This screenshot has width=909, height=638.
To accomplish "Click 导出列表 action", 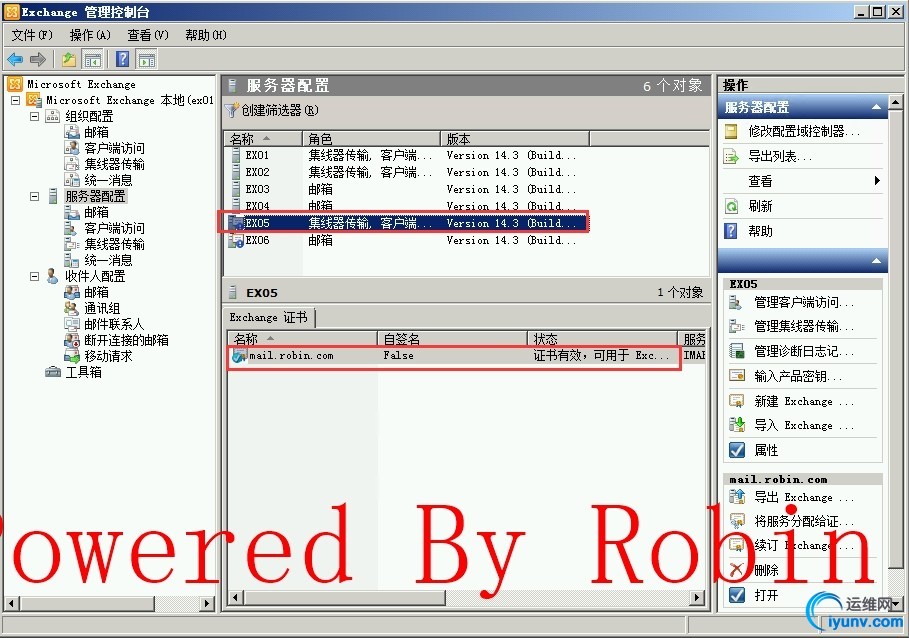I will [780, 156].
